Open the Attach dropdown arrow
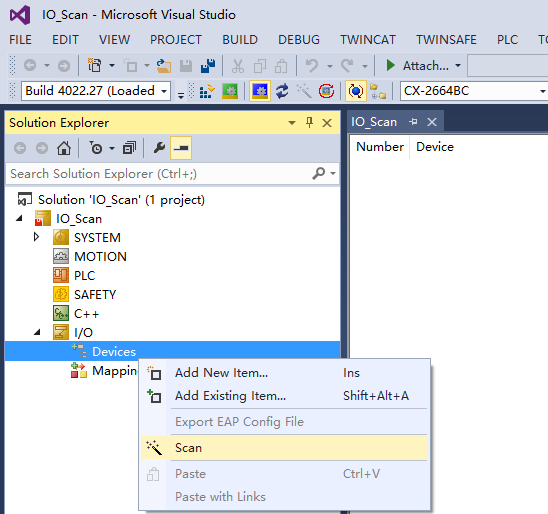 tap(457, 65)
